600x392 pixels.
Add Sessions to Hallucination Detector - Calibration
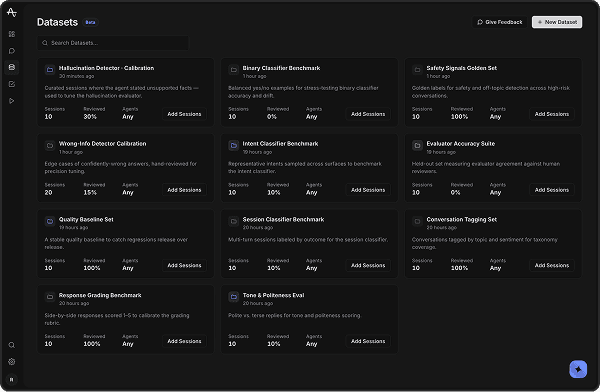[184, 114]
